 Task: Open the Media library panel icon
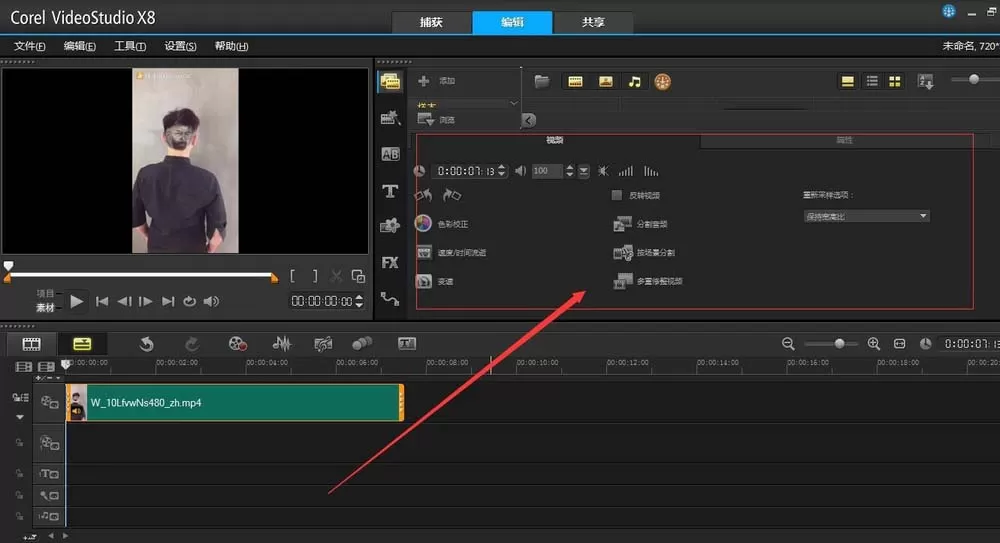pos(390,82)
